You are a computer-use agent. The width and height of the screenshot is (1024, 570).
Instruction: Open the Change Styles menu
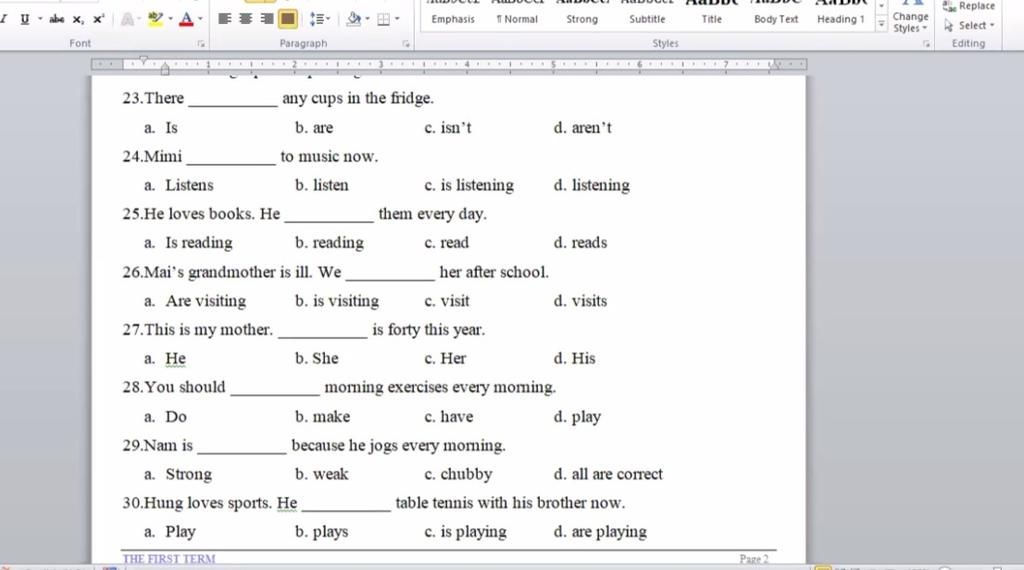(910, 18)
